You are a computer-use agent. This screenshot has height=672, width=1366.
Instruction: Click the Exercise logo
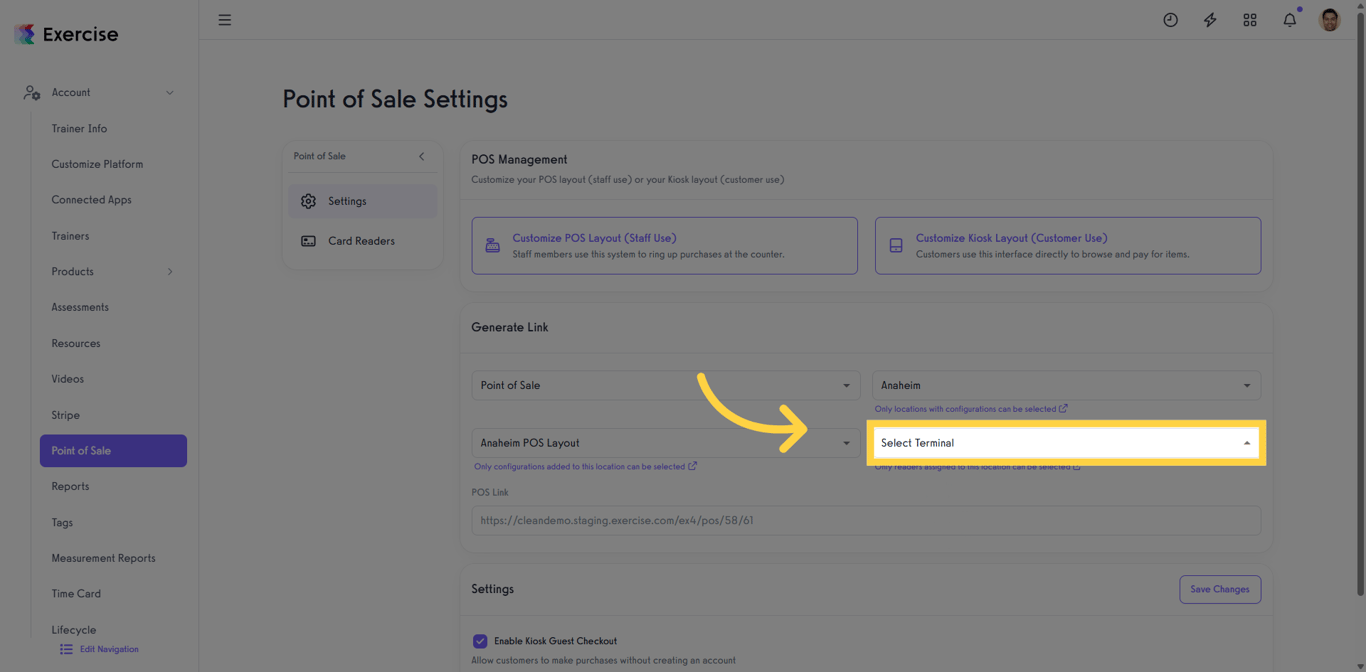click(x=67, y=34)
